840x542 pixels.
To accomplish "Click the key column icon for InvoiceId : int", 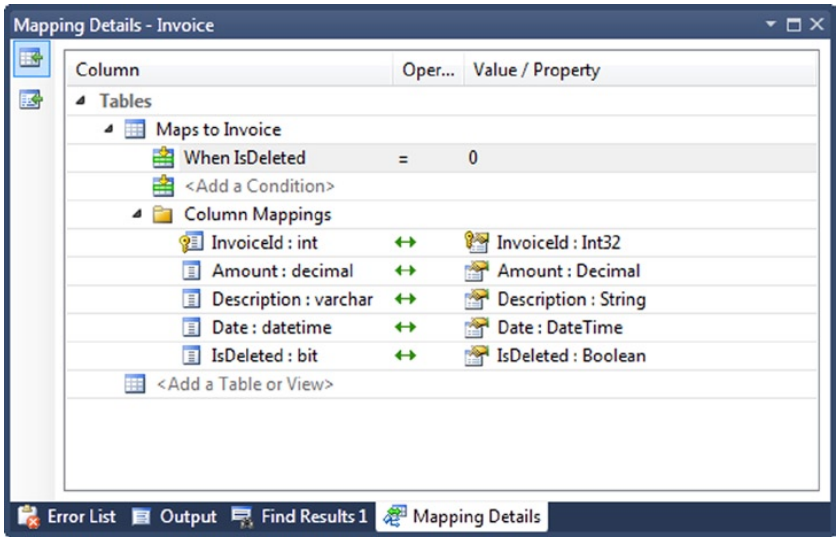I will (191, 243).
